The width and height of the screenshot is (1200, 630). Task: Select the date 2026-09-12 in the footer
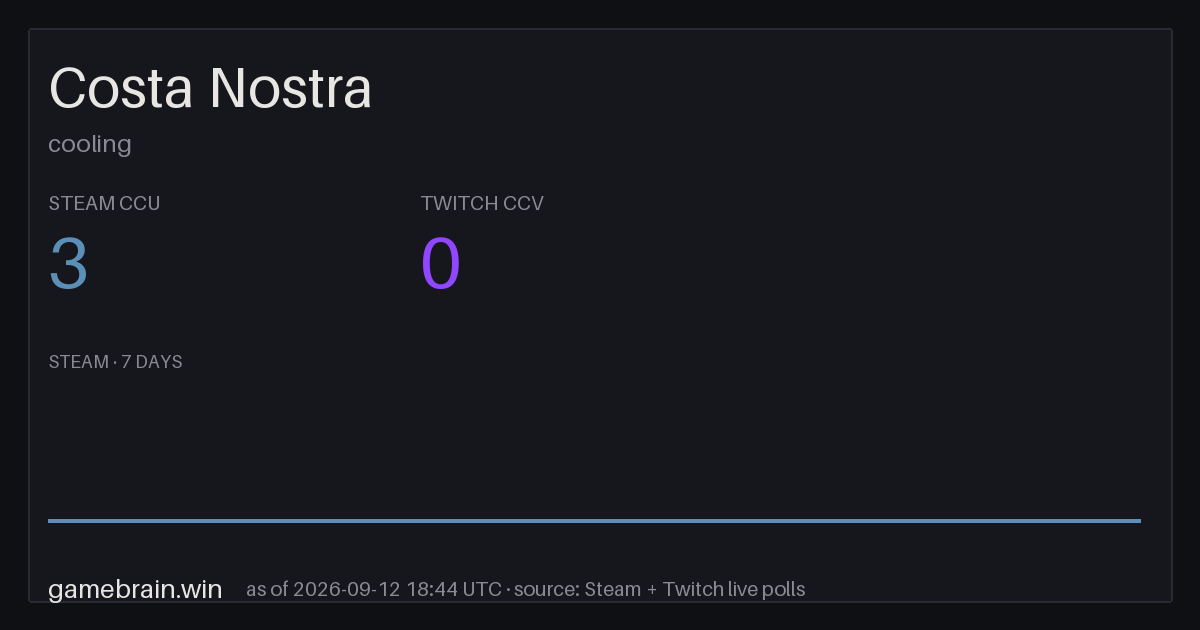click(x=348, y=589)
